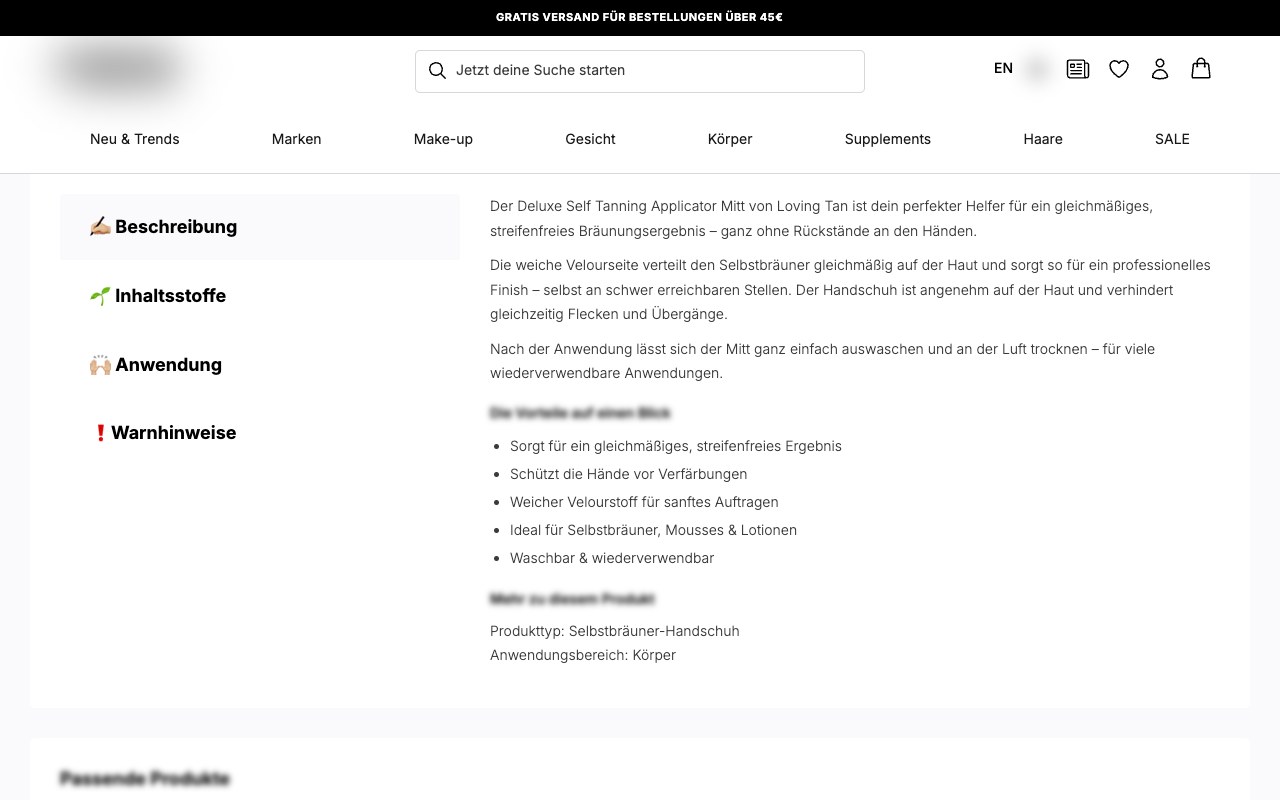Image resolution: width=1280 pixels, height=800 pixels.
Task: Click the bullet about 'streifenfreies Ergebnis'
Action: click(676, 446)
